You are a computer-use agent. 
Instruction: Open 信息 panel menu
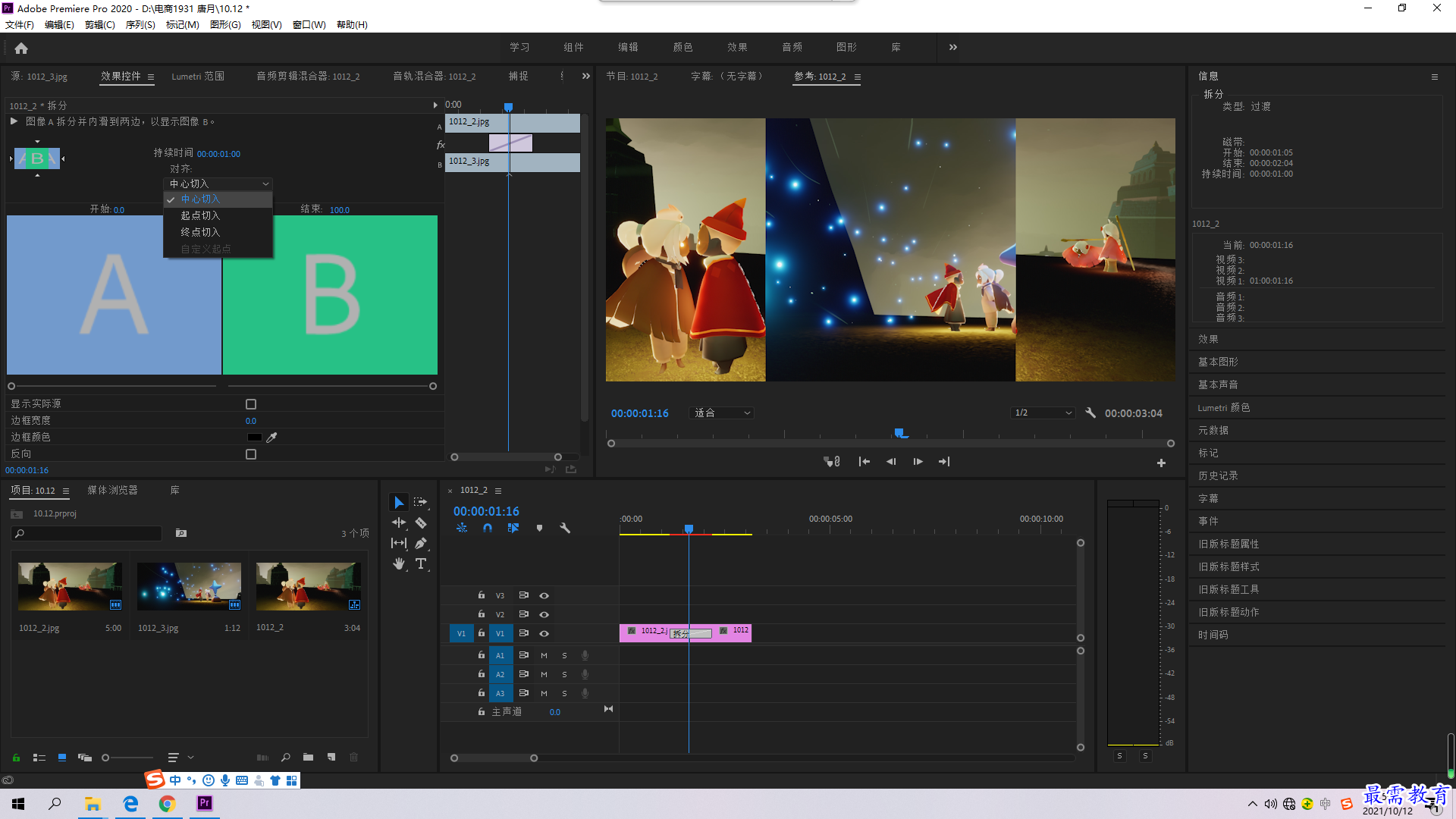[1435, 77]
